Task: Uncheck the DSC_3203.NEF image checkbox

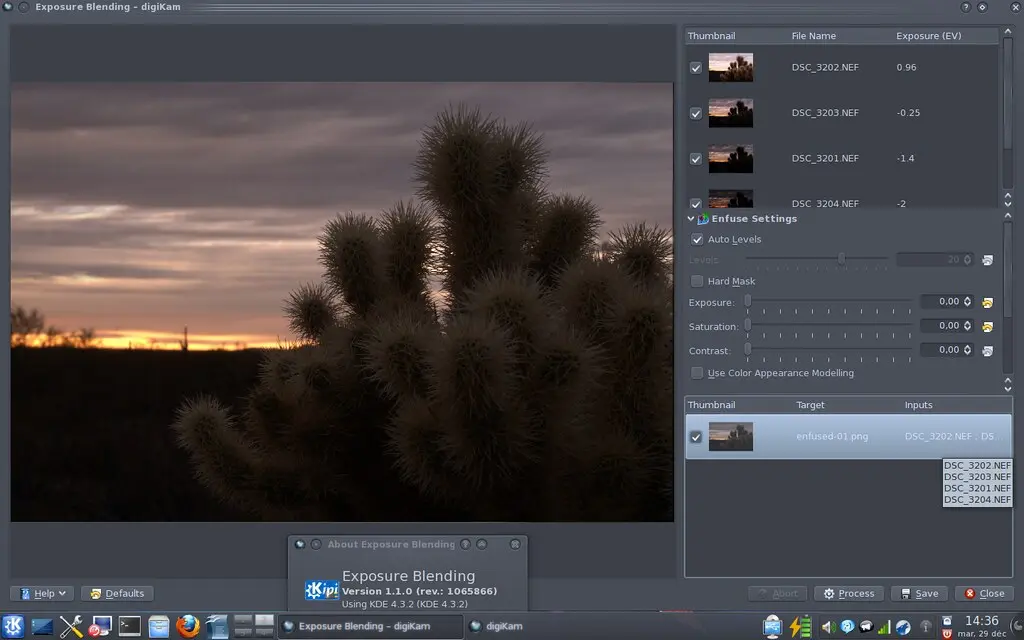Action: [696, 114]
